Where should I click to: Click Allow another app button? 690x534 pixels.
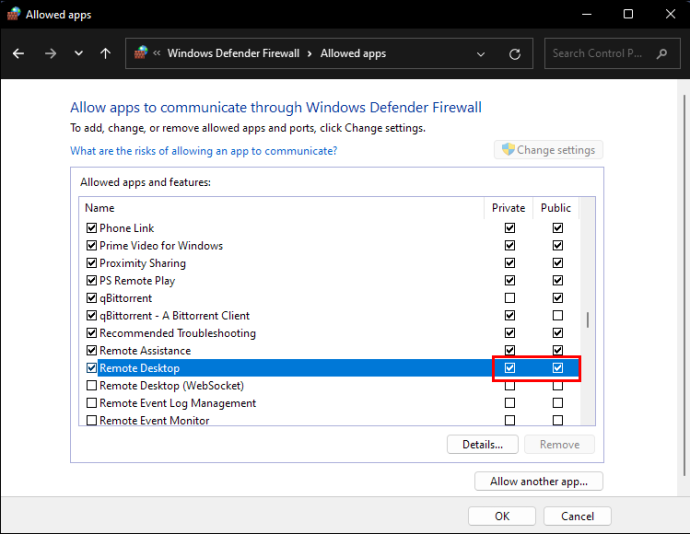(x=539, y=481)
